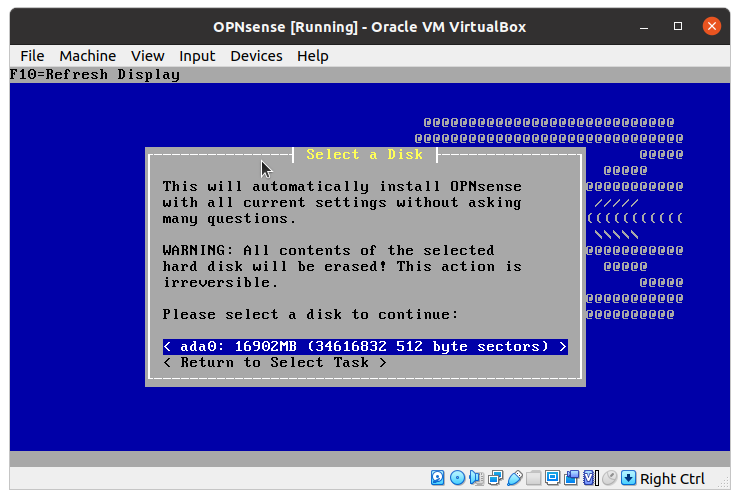This screenshot has width=740, height=499.
Task: Click the optical disc status icon
Action: coord(457,478)
